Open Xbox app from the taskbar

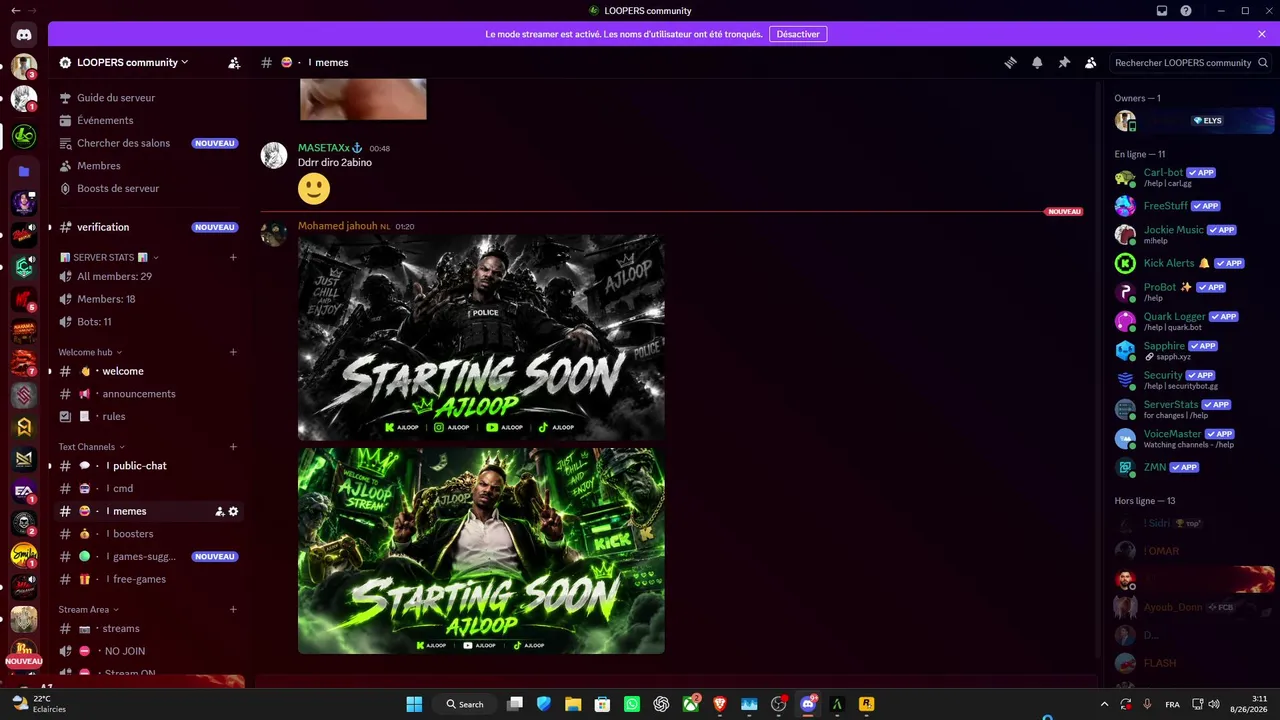(x=690, y=704)
